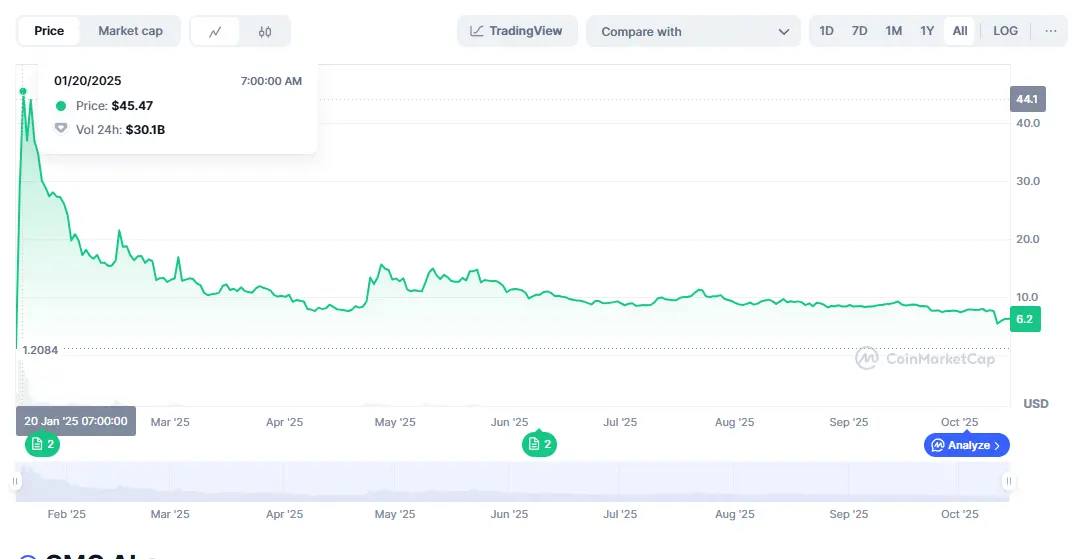Click the news marker near June '25

(x=540, y=444)
